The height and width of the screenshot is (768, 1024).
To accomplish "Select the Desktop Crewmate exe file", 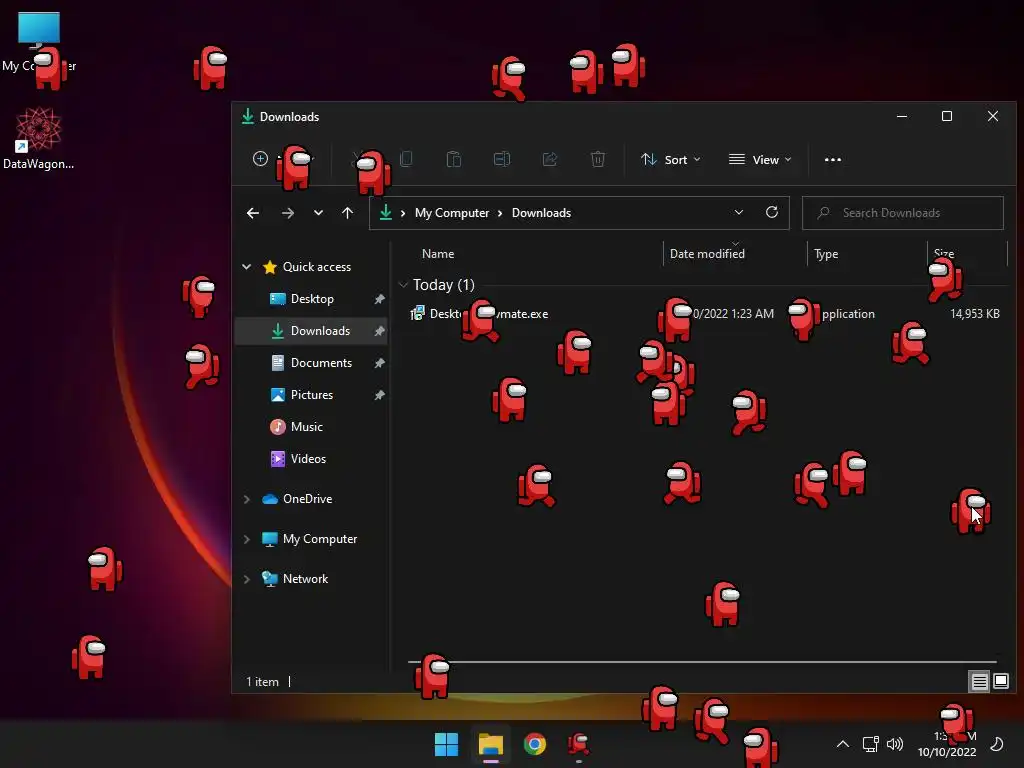I will [x=481, y=313].
